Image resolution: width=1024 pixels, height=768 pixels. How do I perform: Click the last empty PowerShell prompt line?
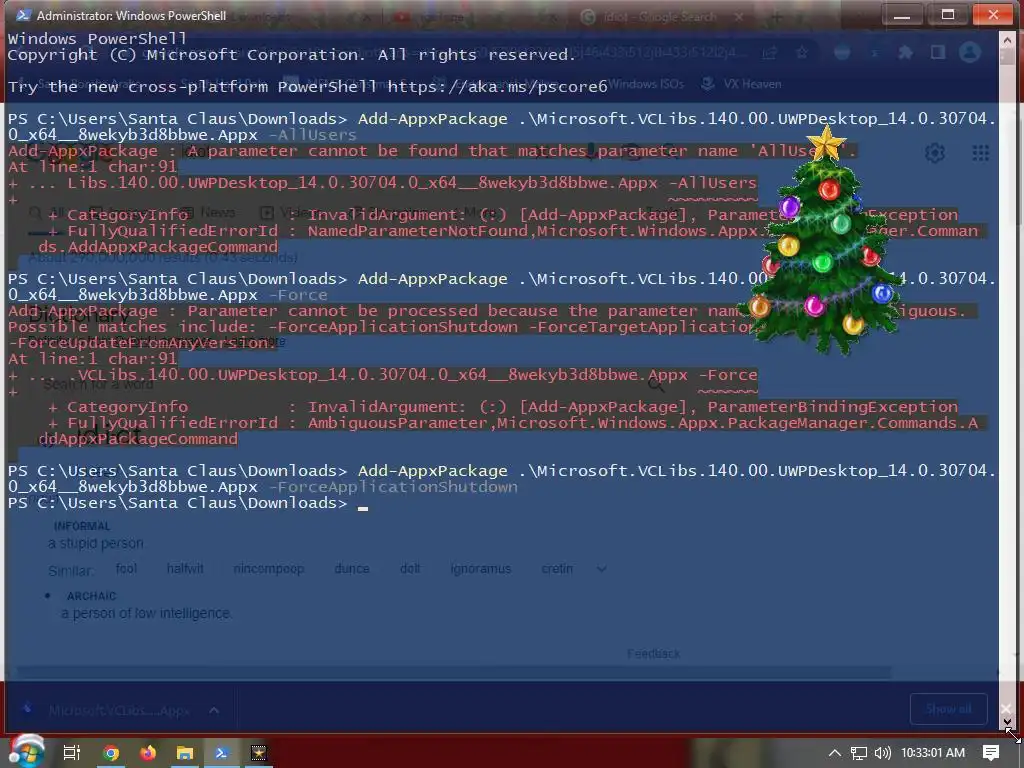point(188,503)
